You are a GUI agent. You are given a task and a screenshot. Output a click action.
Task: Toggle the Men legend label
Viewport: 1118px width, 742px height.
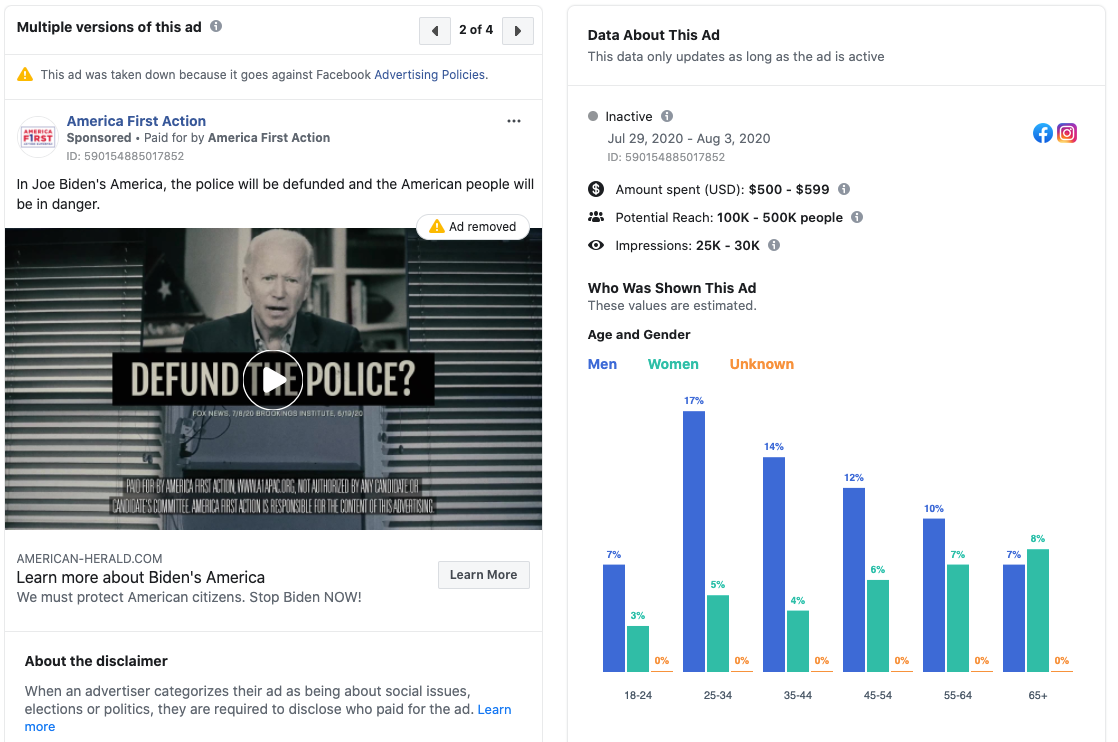[602, 364]
